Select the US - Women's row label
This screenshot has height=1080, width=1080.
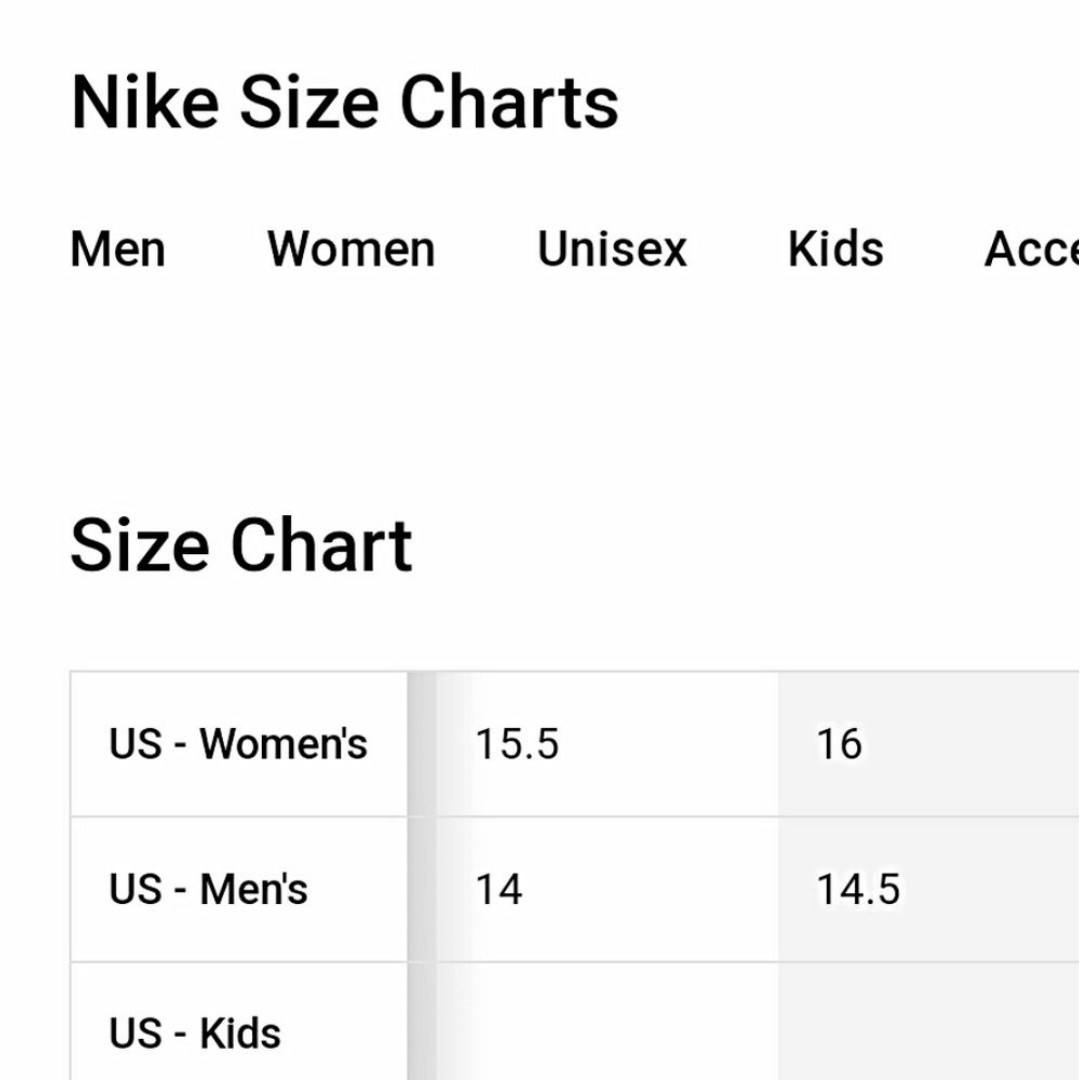(x=238, y=744)
